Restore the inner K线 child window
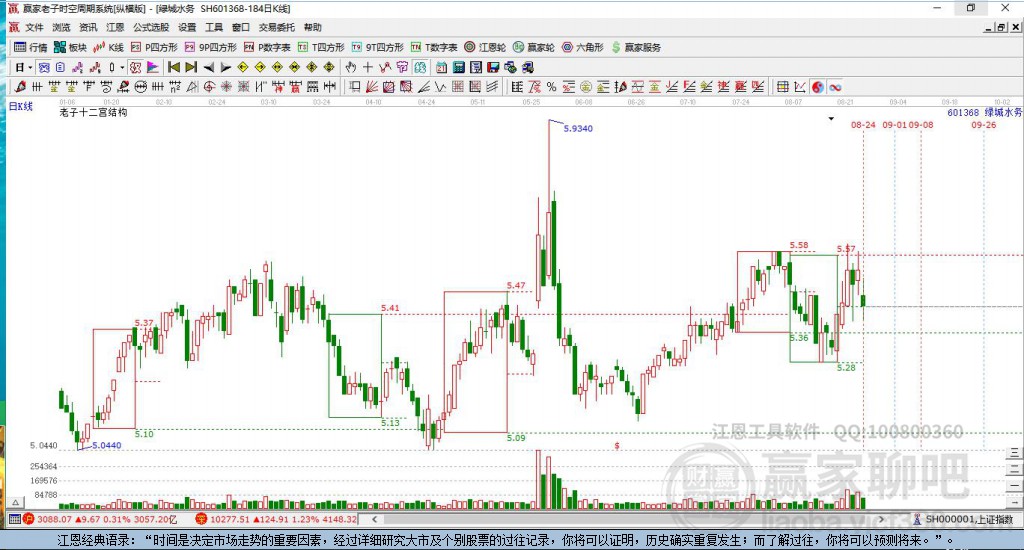Viewport: 1024px width, 550px height. tap(1001, 27)
